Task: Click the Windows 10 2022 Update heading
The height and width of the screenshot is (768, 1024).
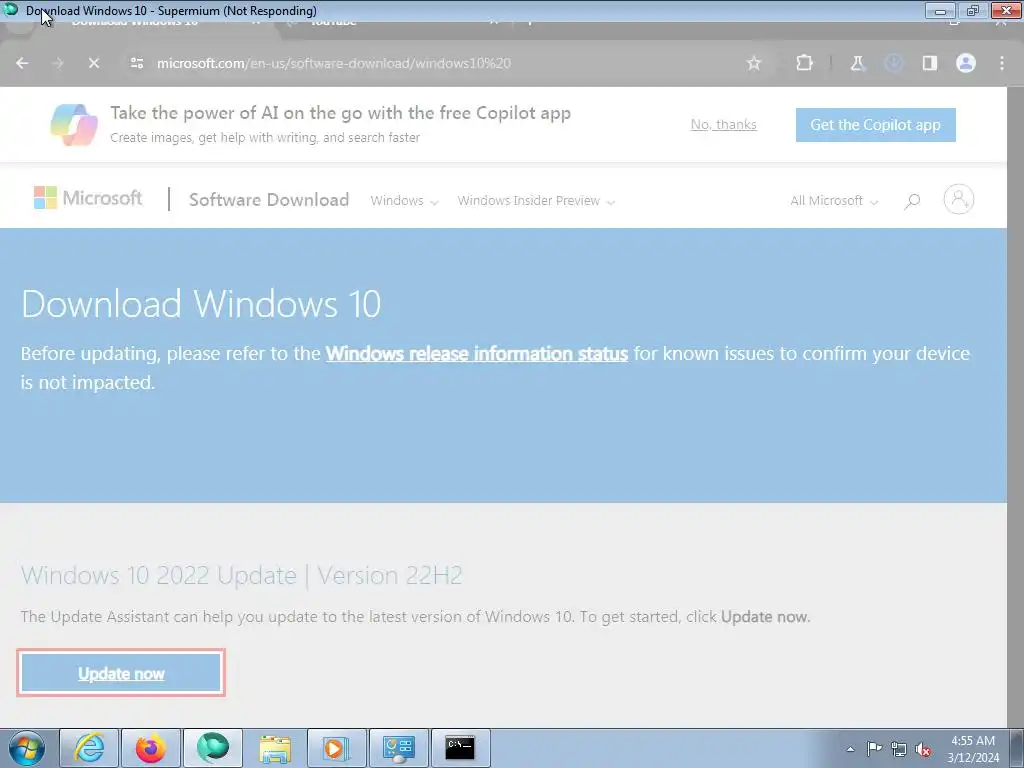Action: (242, 575)
